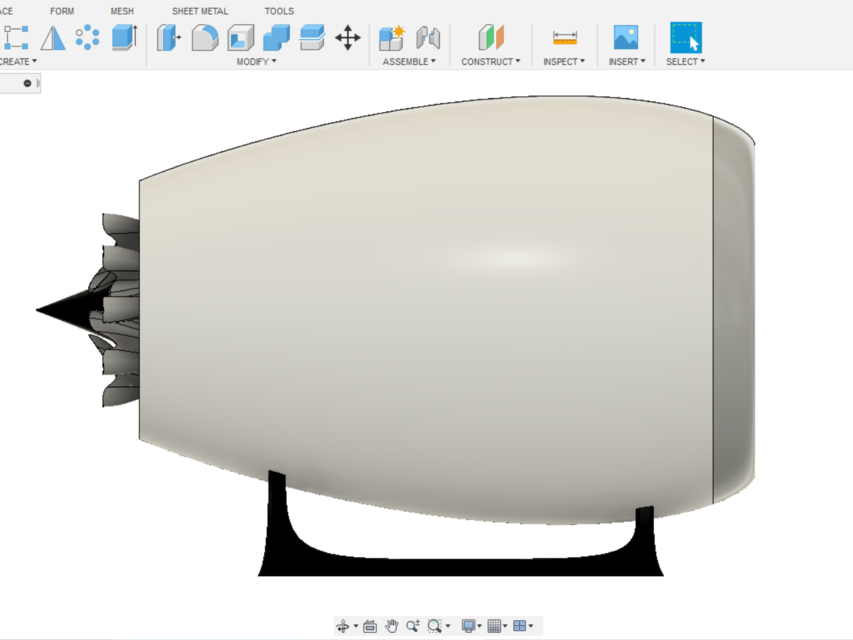
Task: Open the MODIFY dropdown menu
Action: point(255,61)
